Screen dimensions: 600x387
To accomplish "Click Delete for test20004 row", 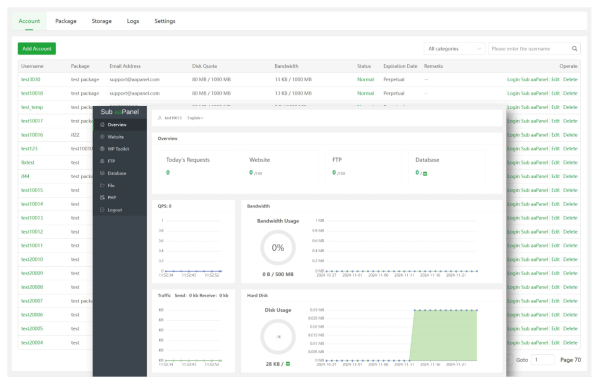I will [x=570, y=343].
